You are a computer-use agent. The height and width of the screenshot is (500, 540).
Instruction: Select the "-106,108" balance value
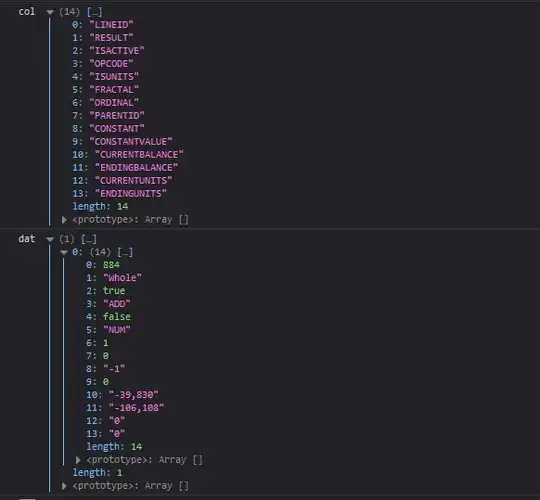click(136, 408)
